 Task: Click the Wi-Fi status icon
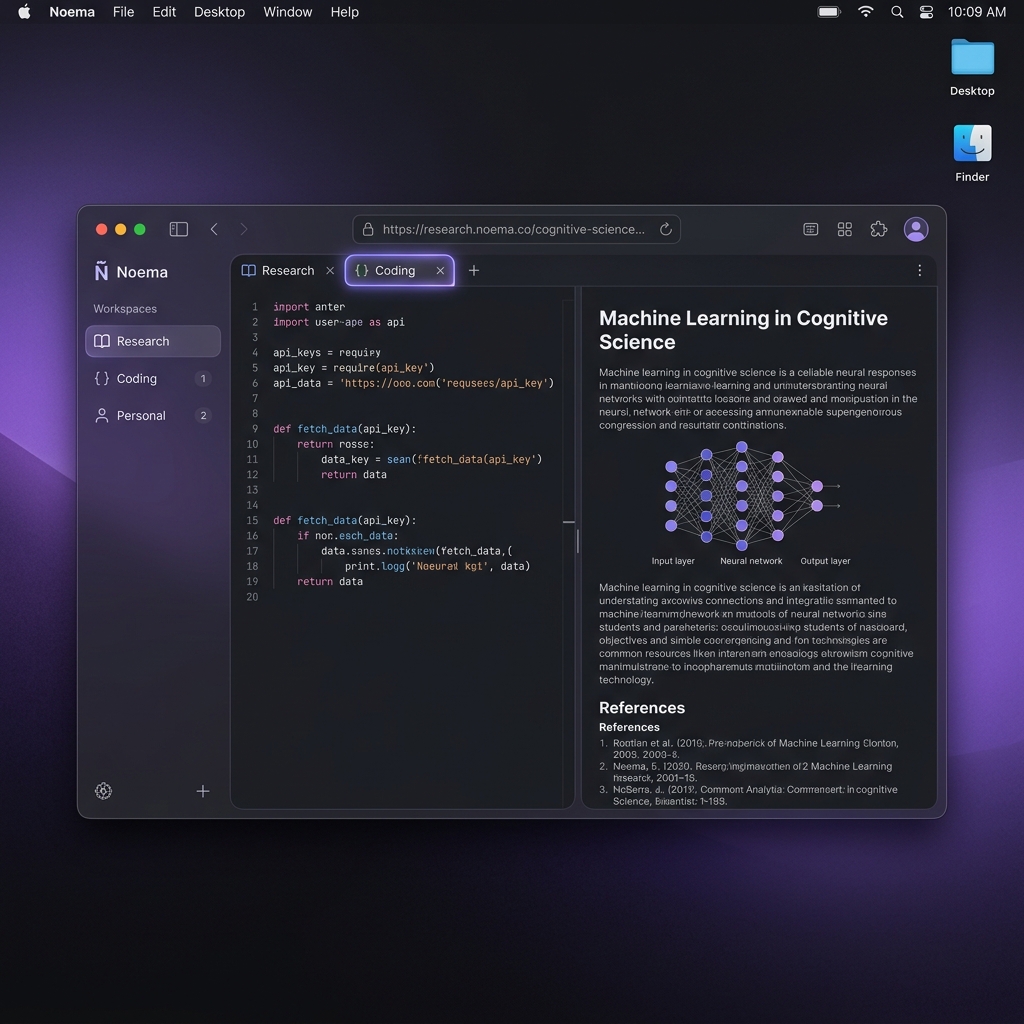click(865, 12)
